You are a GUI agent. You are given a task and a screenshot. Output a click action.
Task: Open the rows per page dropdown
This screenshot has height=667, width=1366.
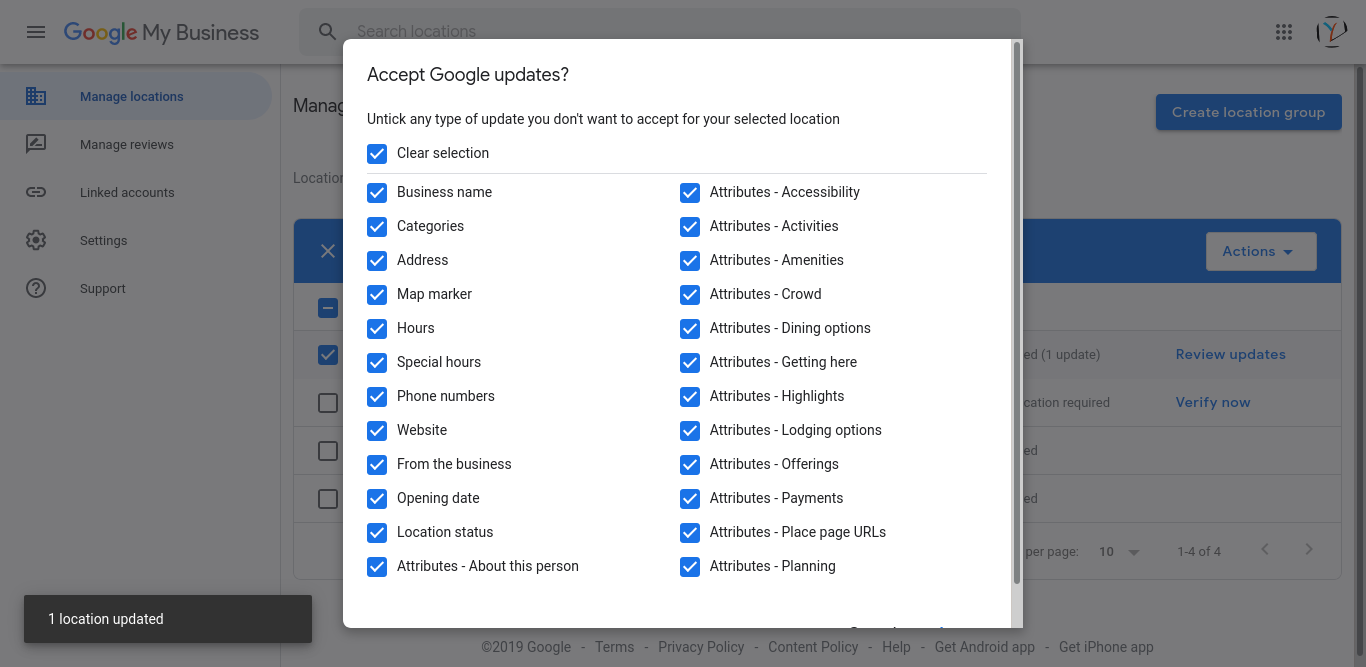click(x=1119, y=552)
